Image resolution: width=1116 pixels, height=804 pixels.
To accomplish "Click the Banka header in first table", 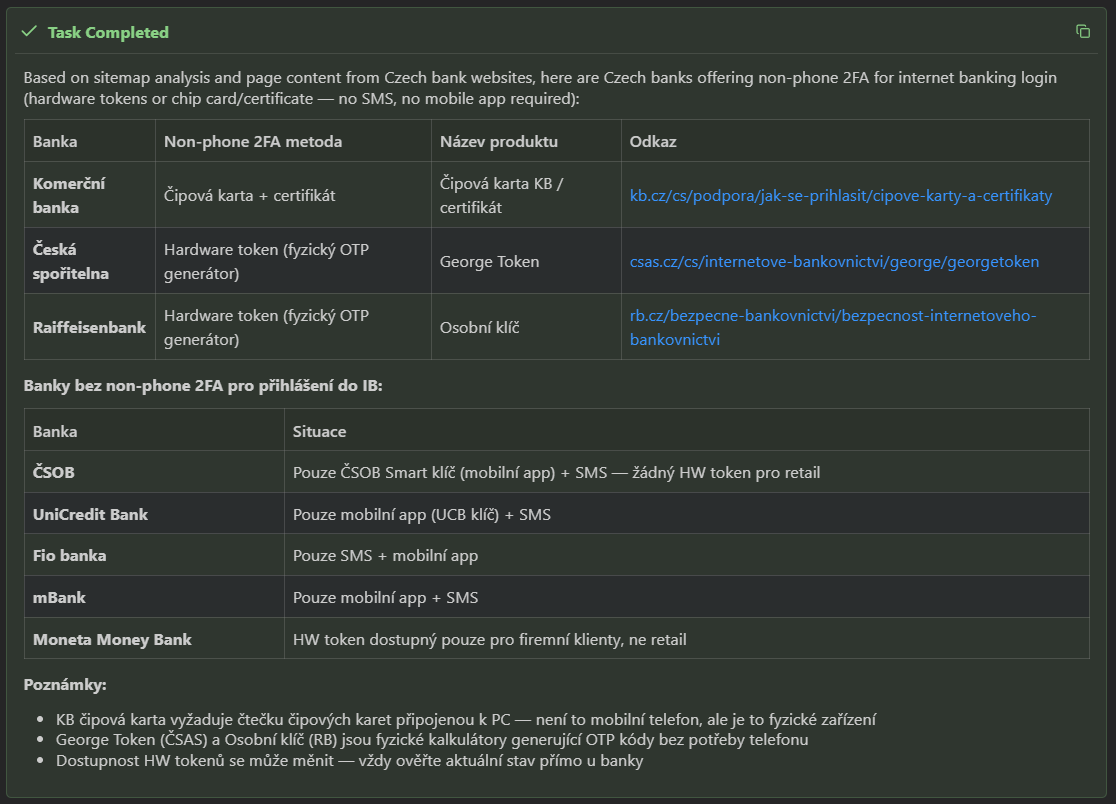I will [x=55, y=142].
